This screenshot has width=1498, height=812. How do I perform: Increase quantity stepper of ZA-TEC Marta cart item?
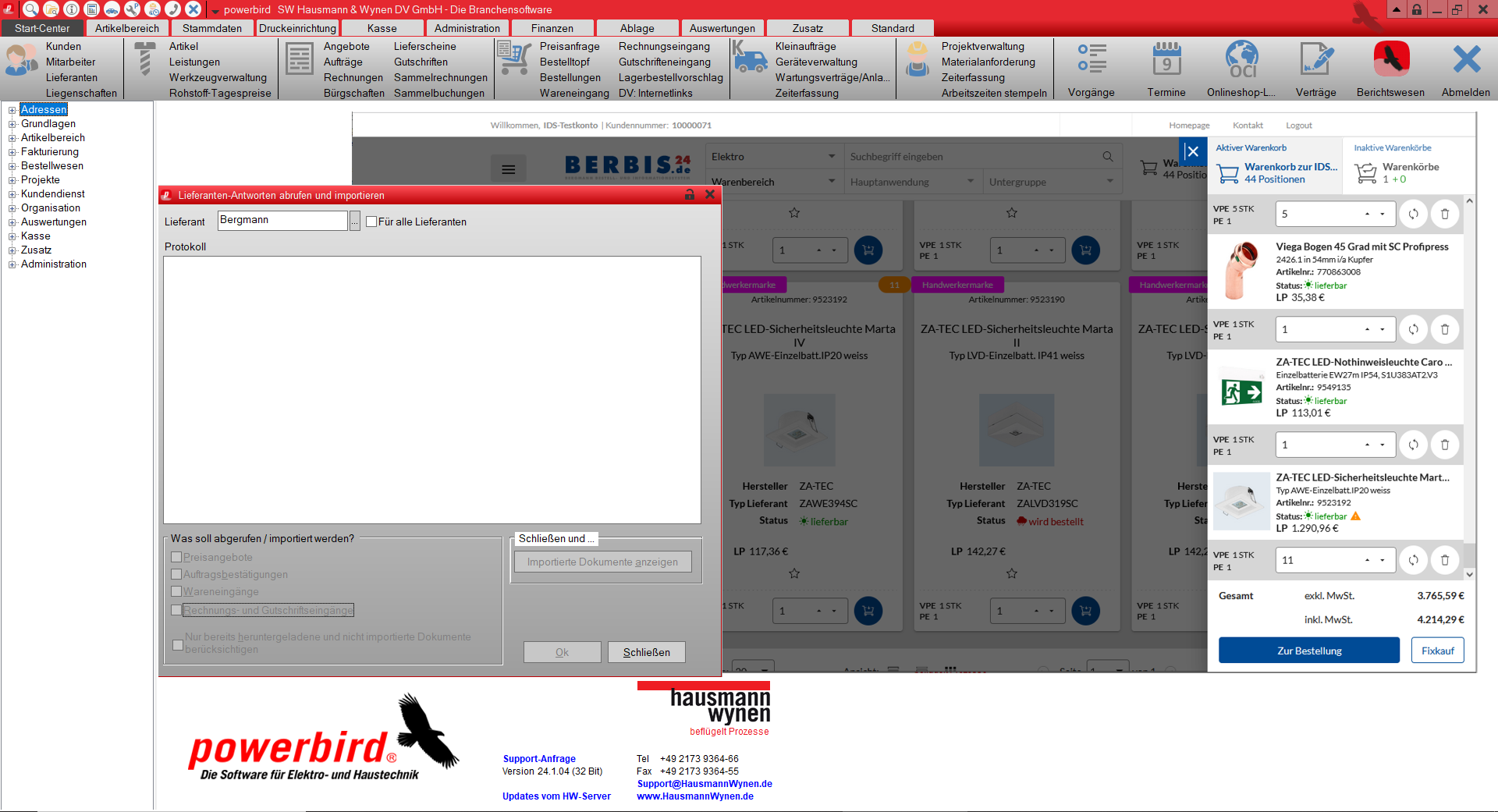click(x=1367, y=560)
